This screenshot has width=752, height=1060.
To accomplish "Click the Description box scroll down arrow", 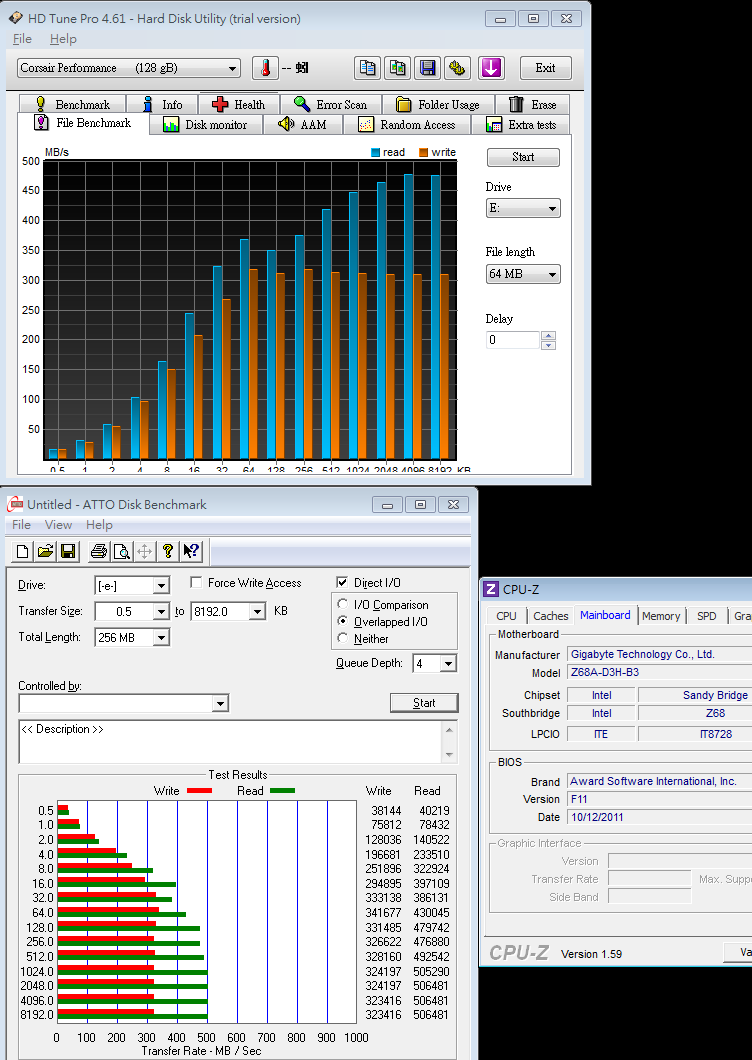I will pos(450,754).
